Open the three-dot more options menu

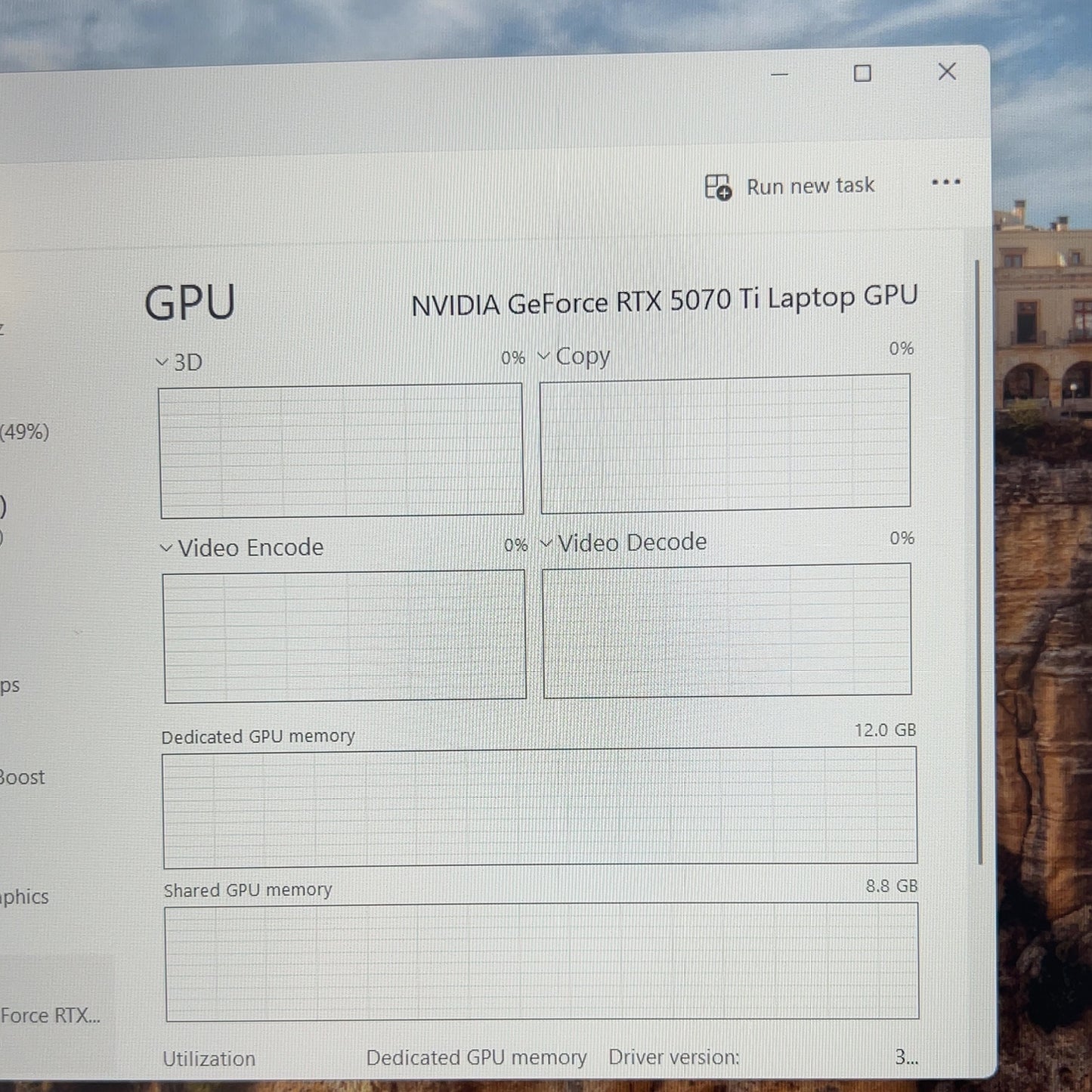pos(945,182)
